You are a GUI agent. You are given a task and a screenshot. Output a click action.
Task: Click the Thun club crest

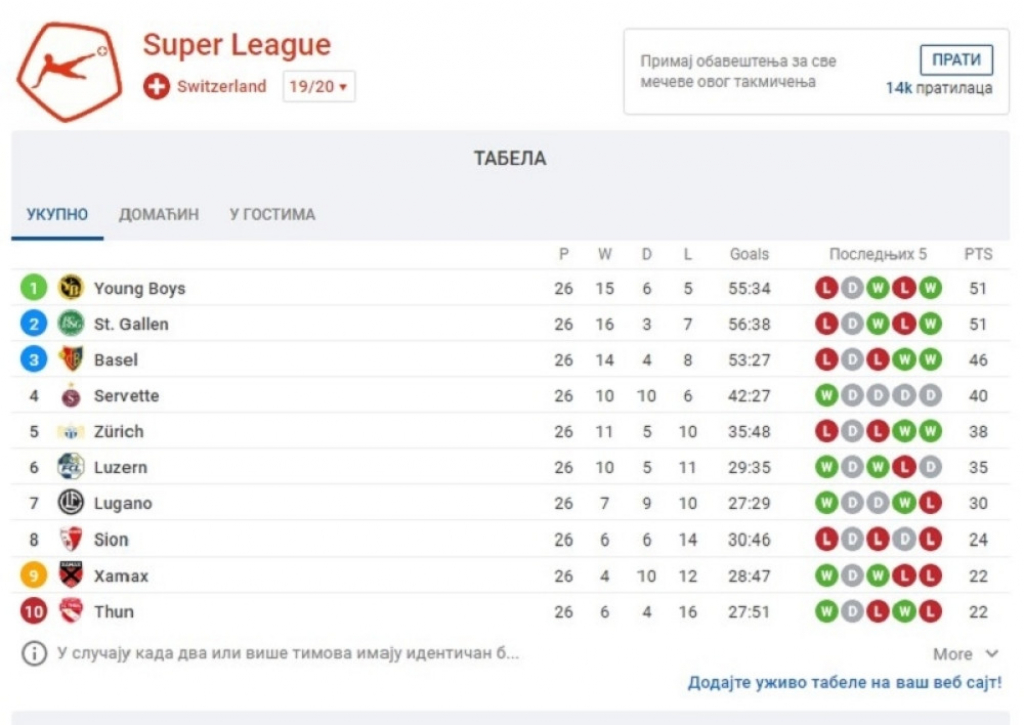[x=70, y=611]
